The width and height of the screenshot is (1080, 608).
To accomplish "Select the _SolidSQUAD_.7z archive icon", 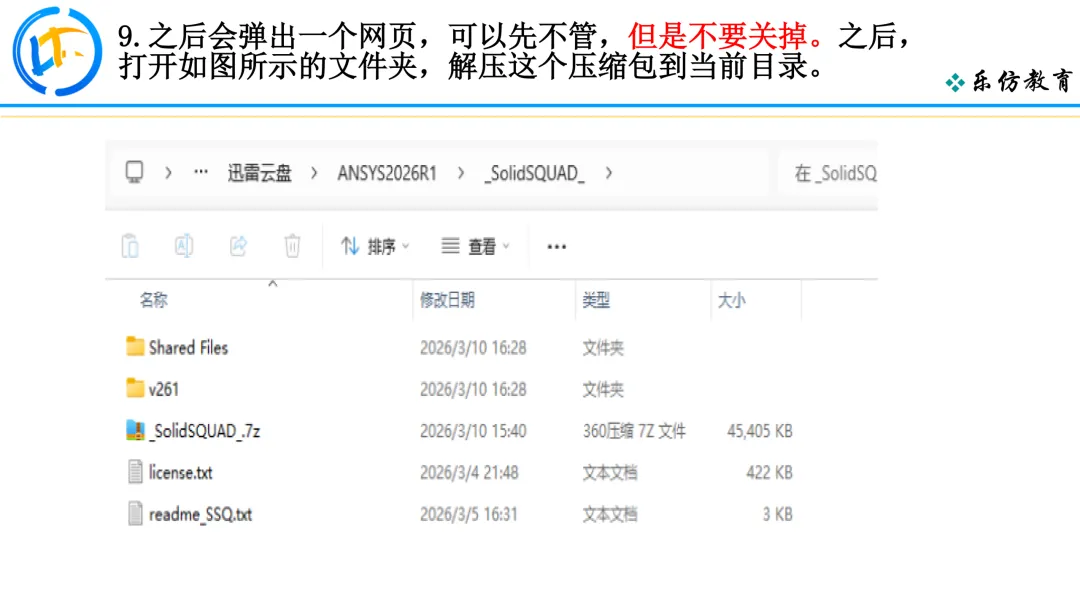I will (135, 430).
